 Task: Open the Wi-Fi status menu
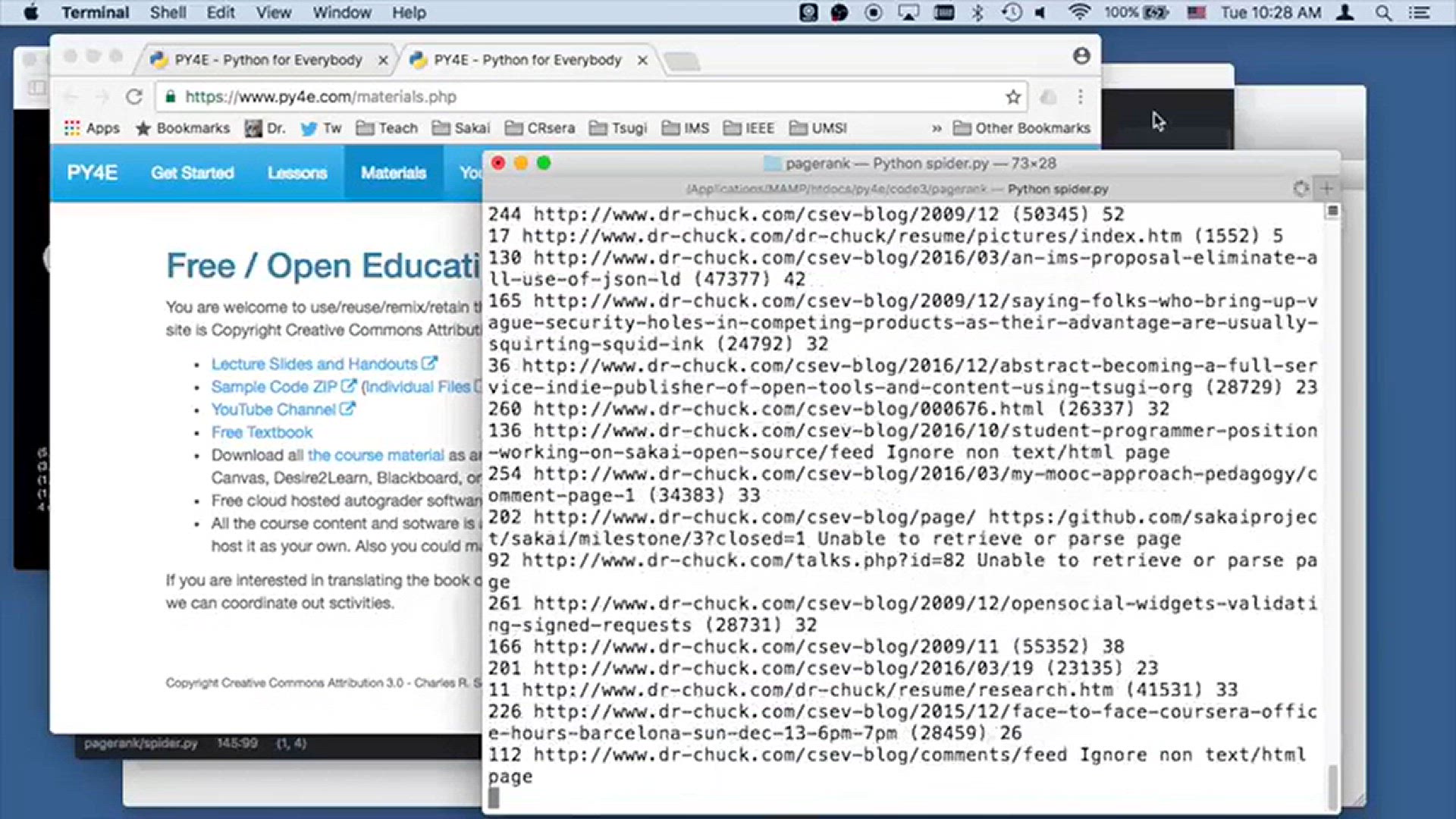1078,12
